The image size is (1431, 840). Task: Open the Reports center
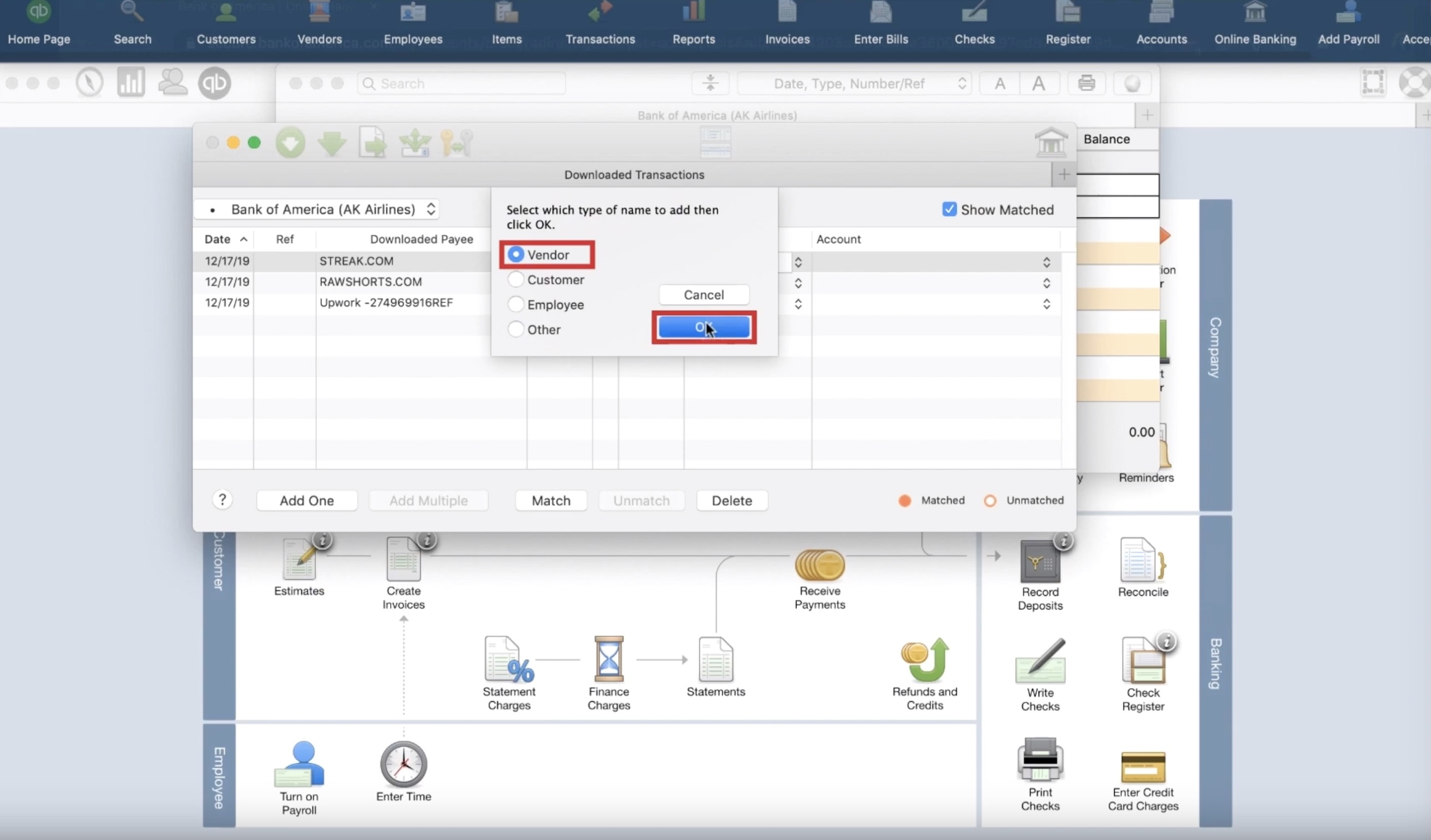[x=694, y=24]
